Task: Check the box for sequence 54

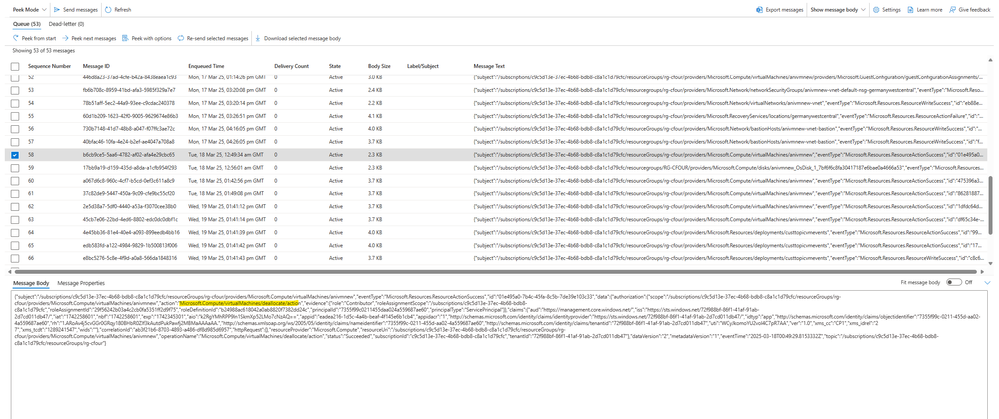Action: coord(15,103)
